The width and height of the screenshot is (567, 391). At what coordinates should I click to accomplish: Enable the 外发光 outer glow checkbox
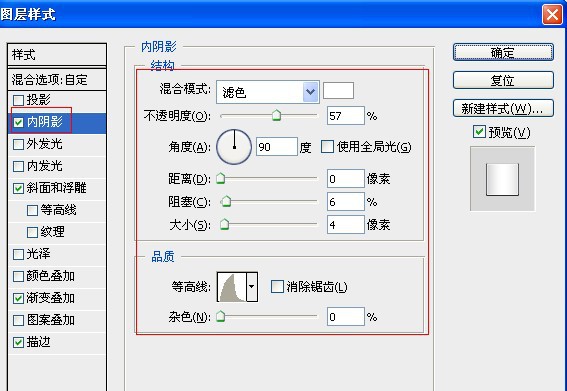(x=18, y=144)
